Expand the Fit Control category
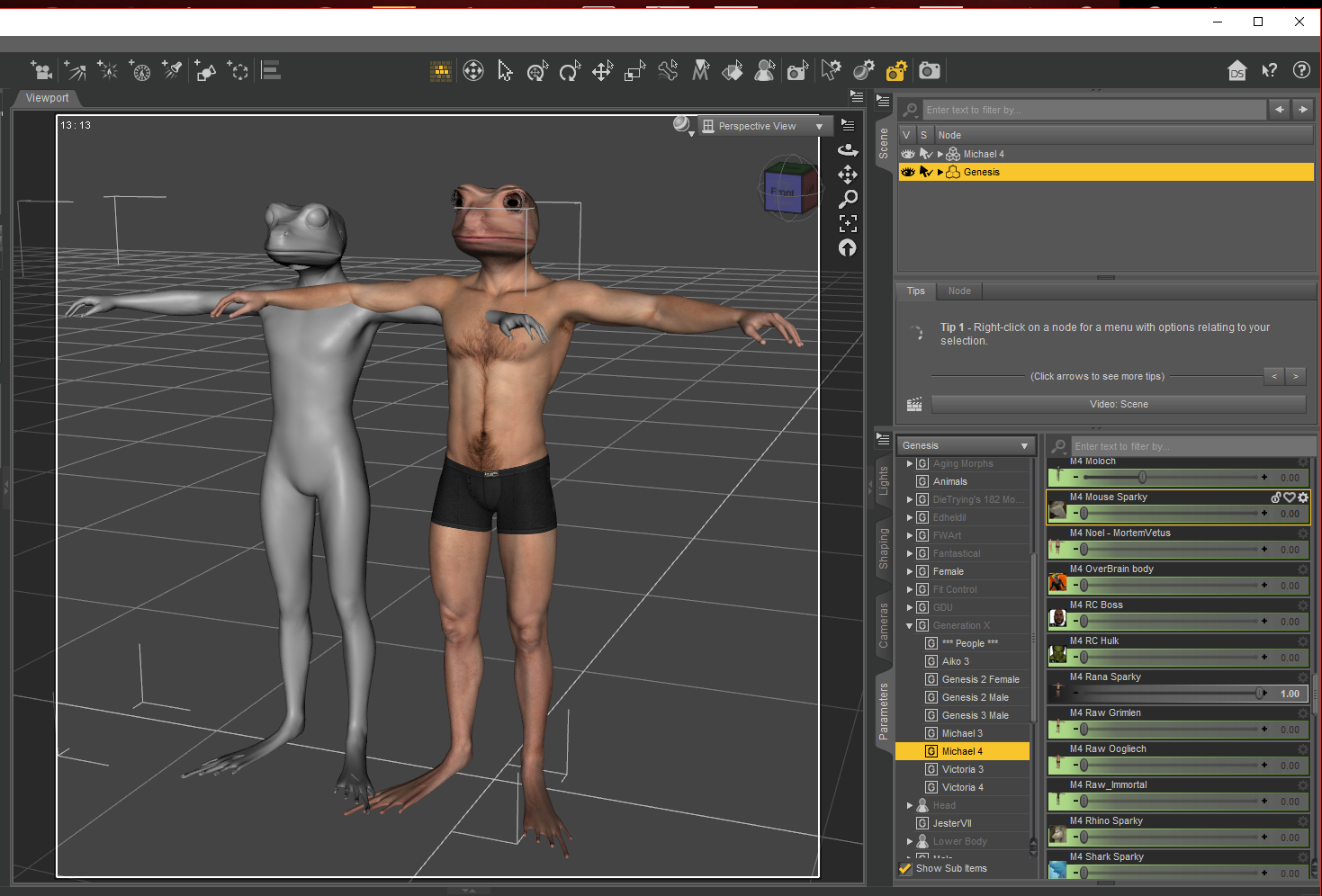The image size is (1322, 896). click(x=909, y=589)
